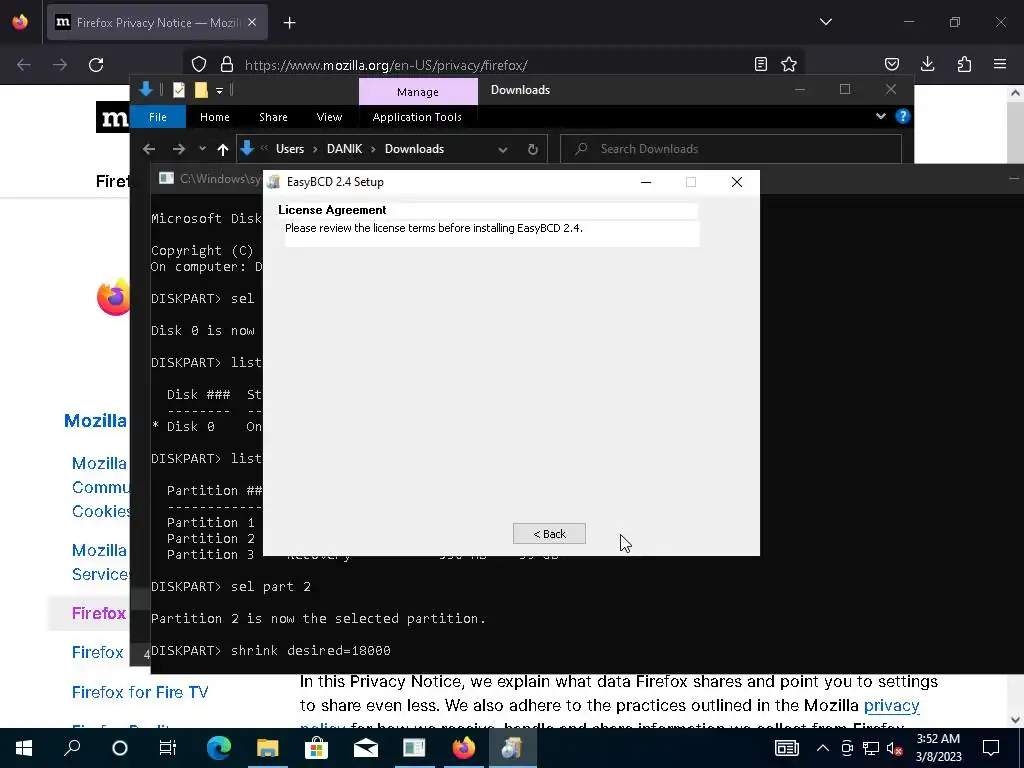Viewport: 1024px width, 768px height.
Task: Open network tray icon
Action: (871, 748)
